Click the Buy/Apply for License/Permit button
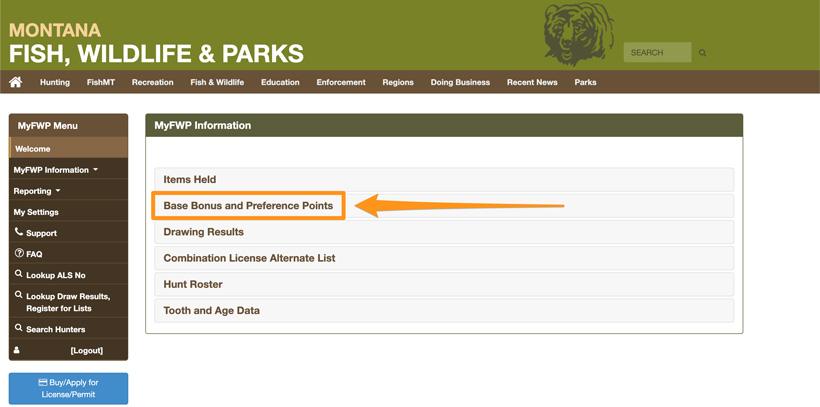The width and height of the screenshot is (820, 407). 69,388
